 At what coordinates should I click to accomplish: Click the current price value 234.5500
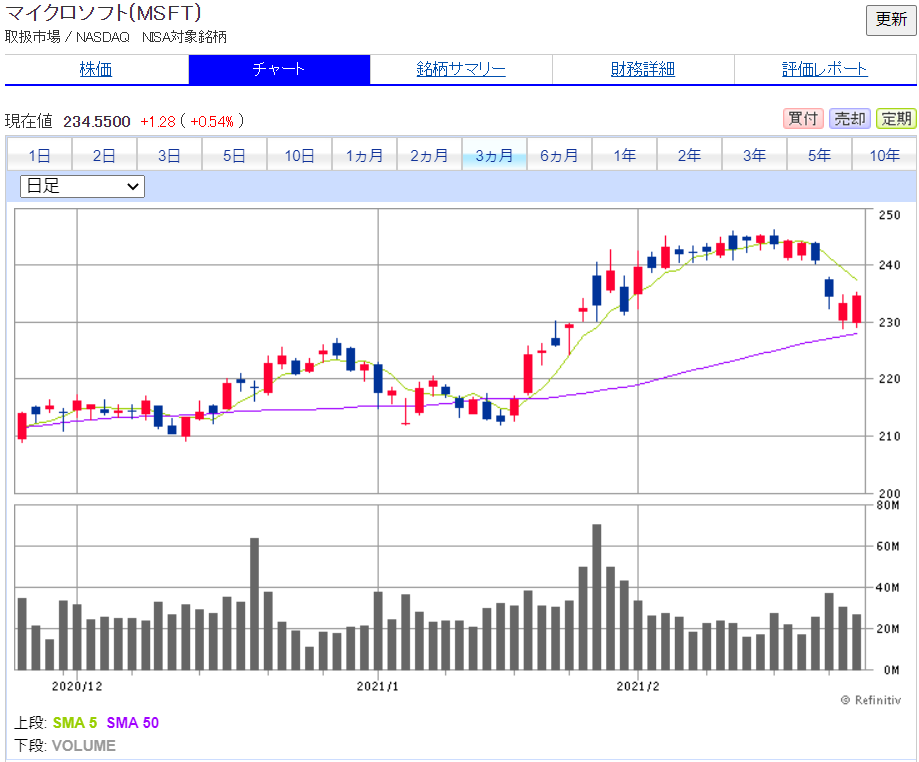click(x=97, y=121)
